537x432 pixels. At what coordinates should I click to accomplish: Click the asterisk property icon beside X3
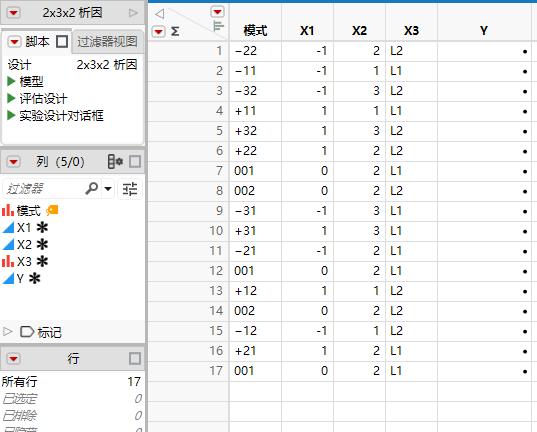42,261
